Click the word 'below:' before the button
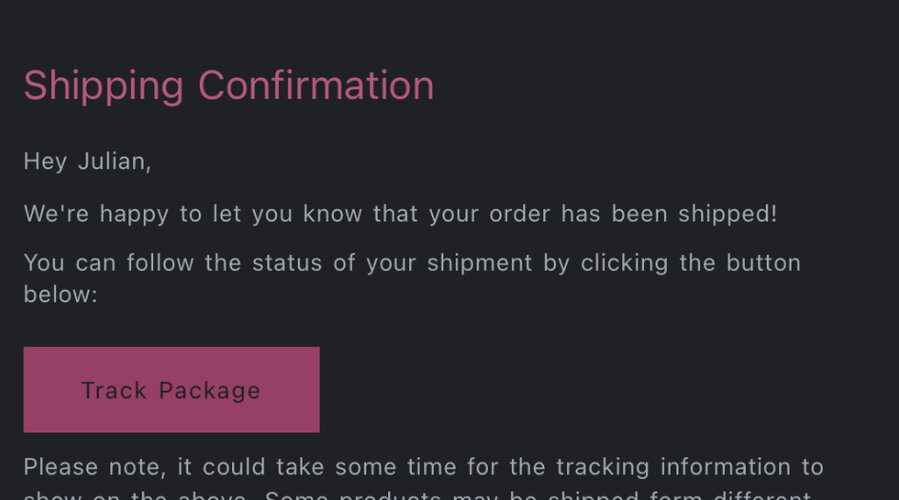The image size is (899, 500). pyautogui.click(x=61, y=294)
